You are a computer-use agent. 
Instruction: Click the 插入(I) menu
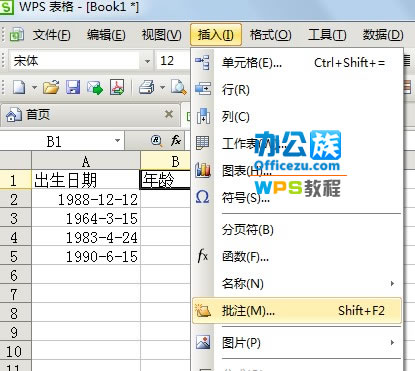tap(216, 34)
